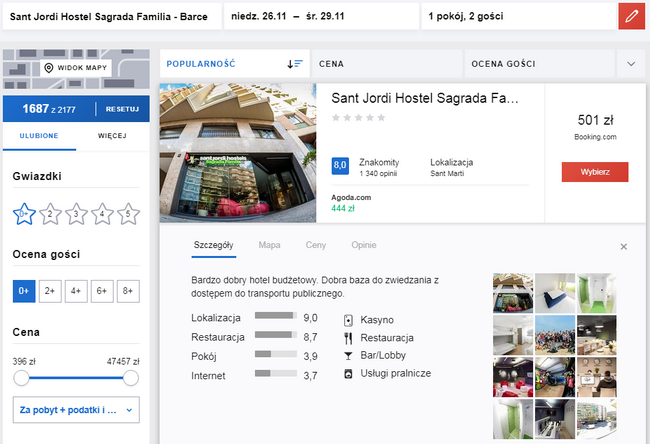Switch to the Opinie tab
The image size is (650, 444).
pos(363,245)
